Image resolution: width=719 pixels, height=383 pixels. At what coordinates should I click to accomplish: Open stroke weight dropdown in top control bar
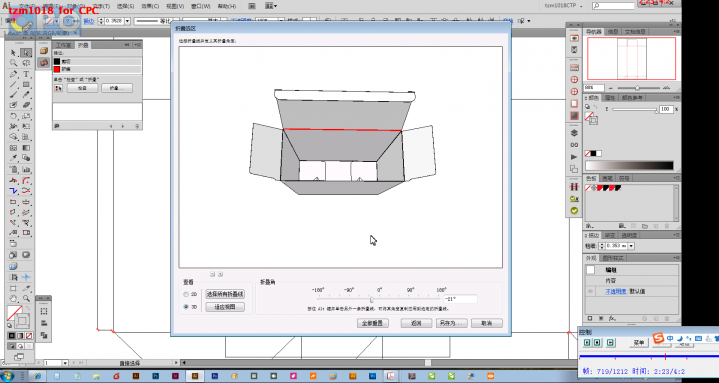tap(127, 21)
